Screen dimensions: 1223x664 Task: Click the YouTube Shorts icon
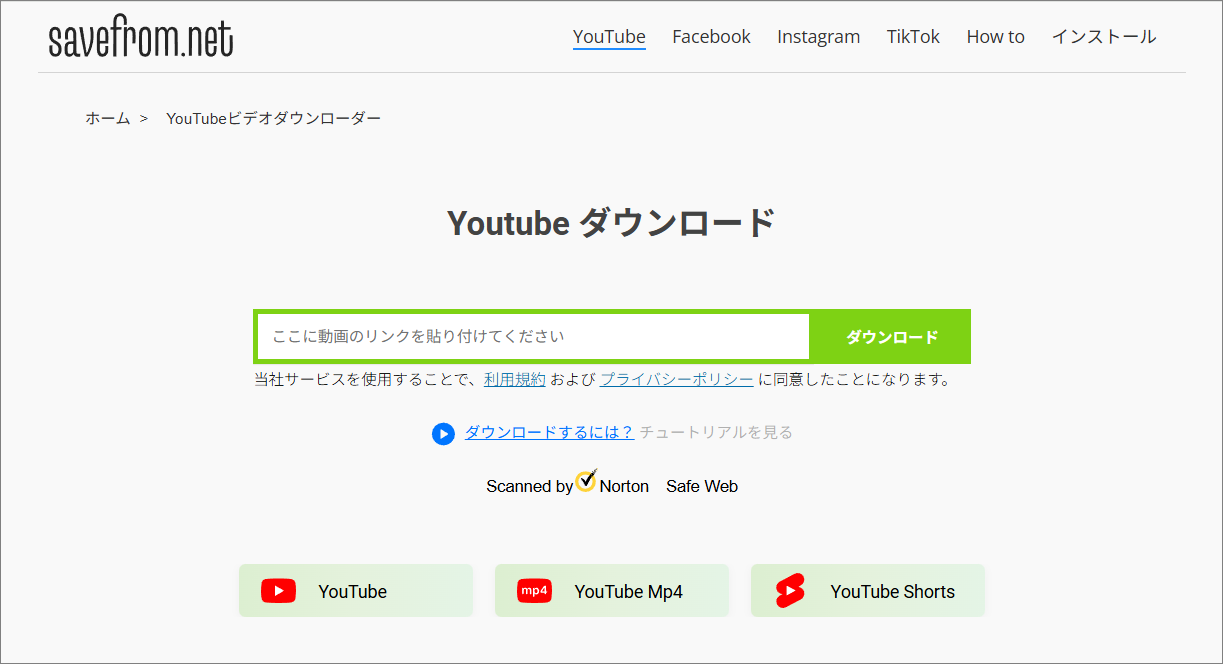pos(789,590)
